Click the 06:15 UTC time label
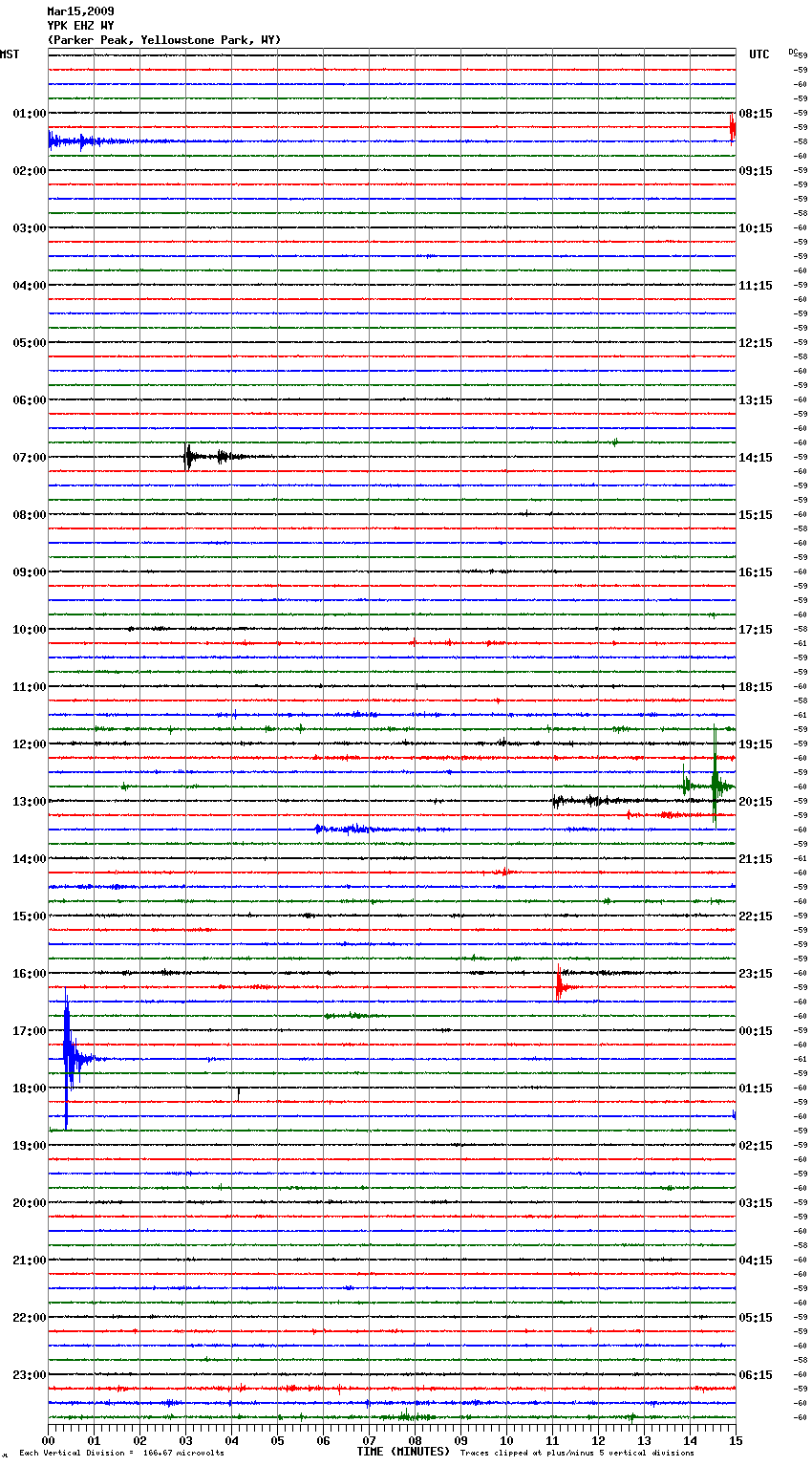The height and width of the screenshot is (1466, 812). coord(756,1375)
